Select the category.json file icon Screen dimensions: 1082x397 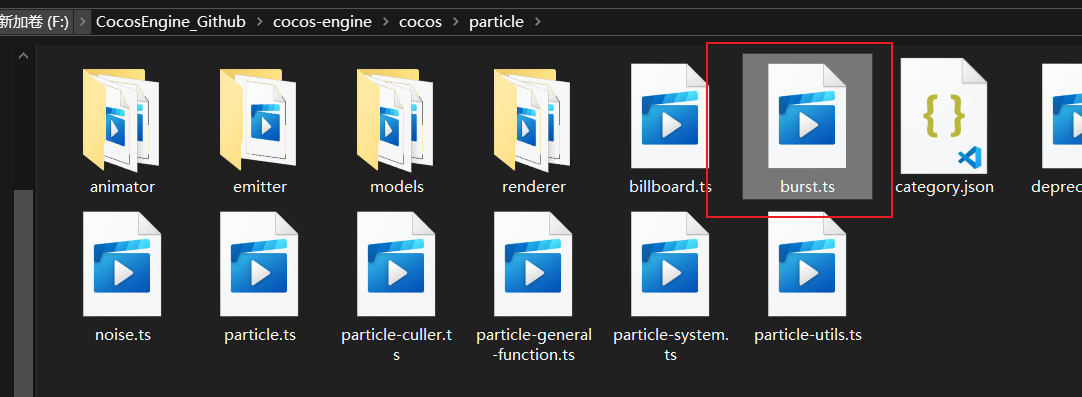[x=944, y=115]
